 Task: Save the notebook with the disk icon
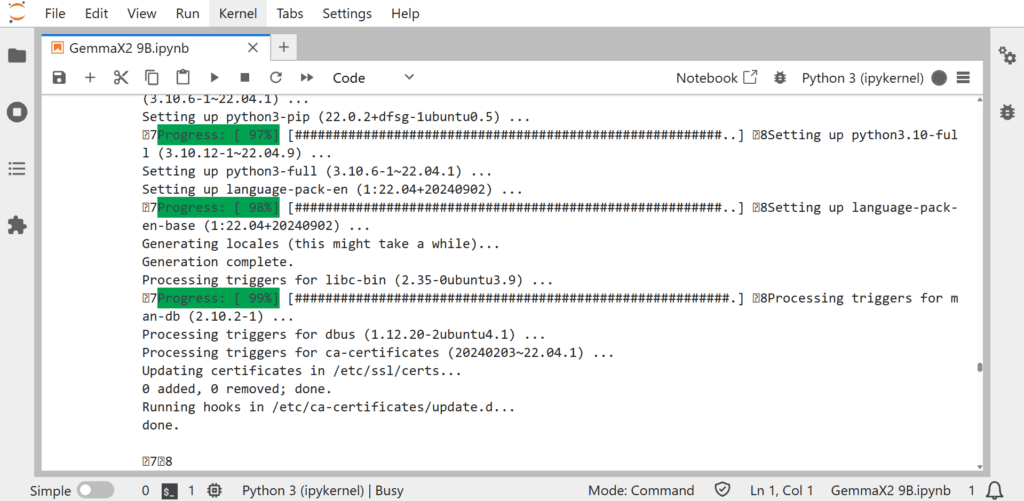coord(59,78)
